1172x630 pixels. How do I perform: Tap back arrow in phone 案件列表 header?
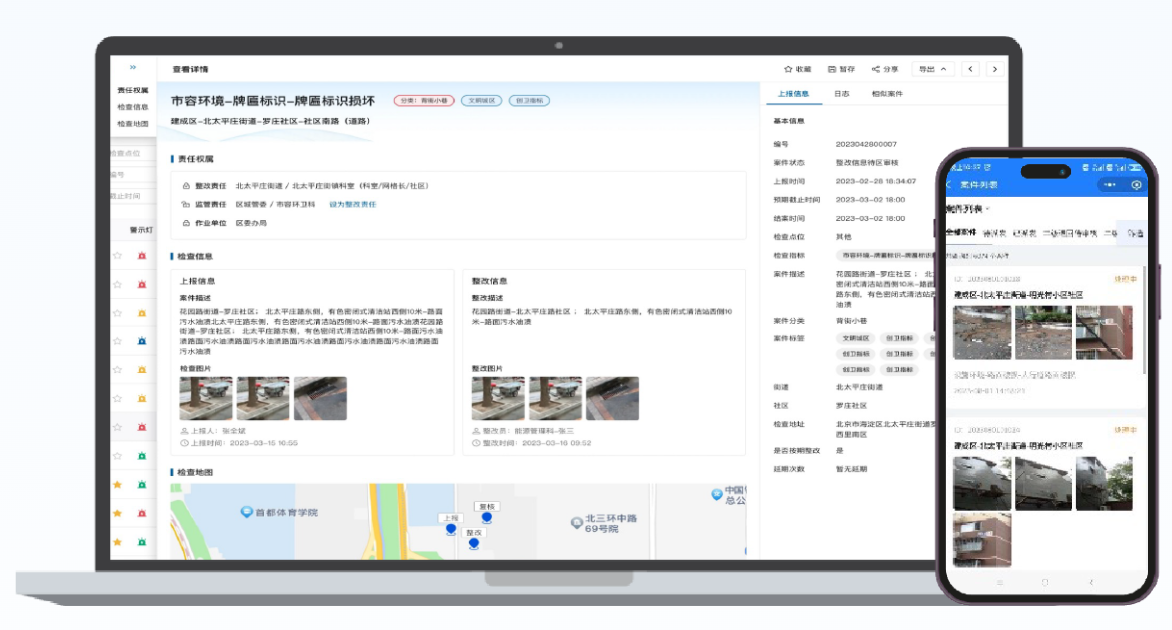950,185
